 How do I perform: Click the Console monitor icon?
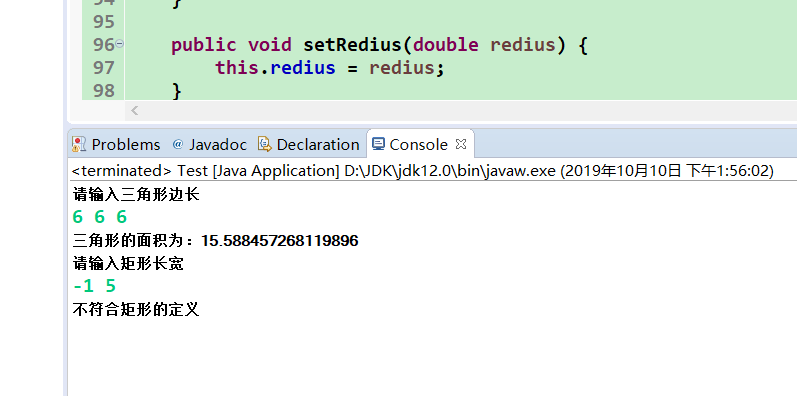click(x=378, y=144)
